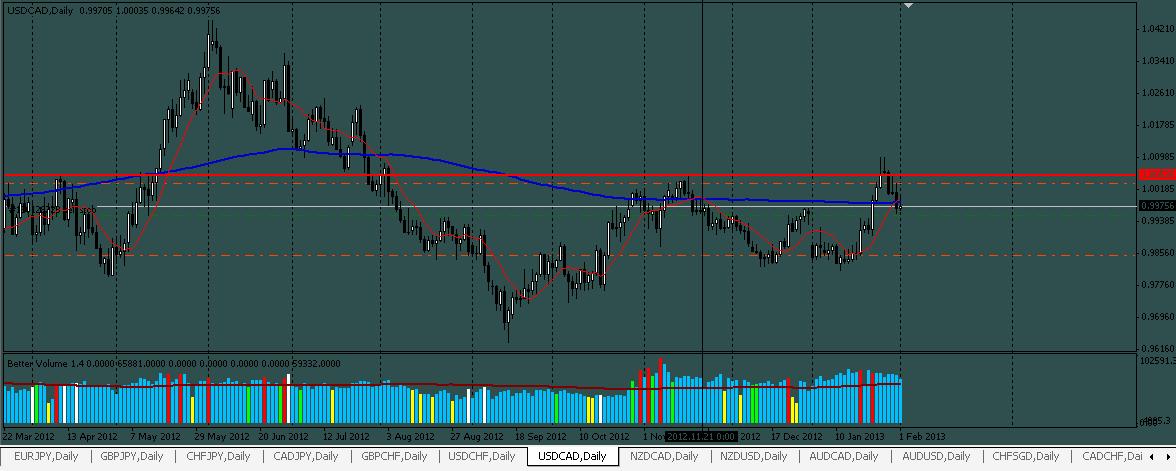Click the 7 May 2012 date label

[155, 436]
